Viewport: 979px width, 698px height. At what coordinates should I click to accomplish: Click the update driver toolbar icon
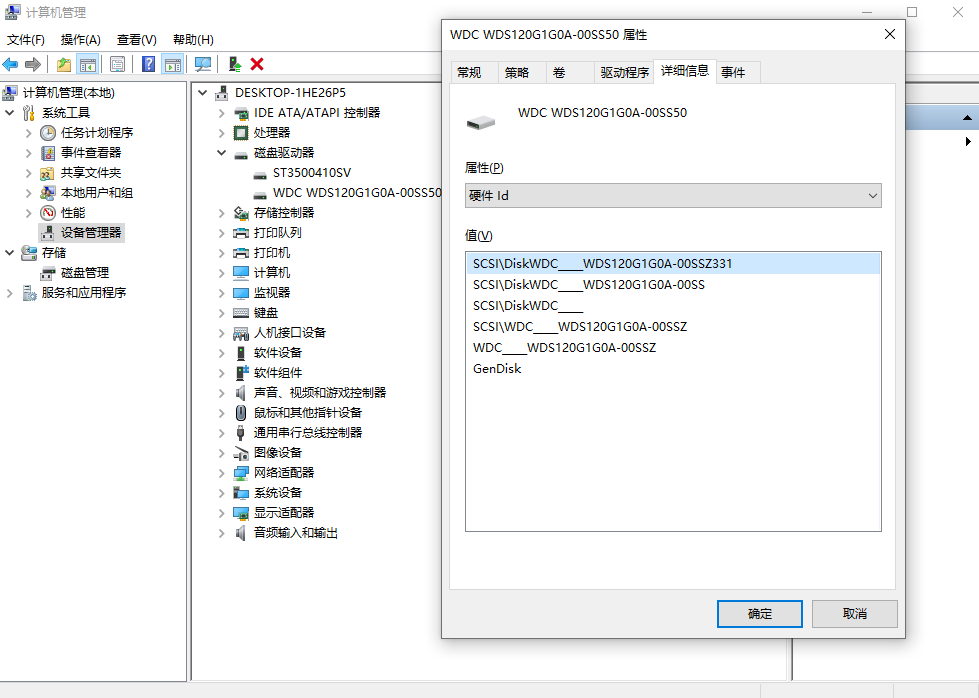[x=233, y=62]
